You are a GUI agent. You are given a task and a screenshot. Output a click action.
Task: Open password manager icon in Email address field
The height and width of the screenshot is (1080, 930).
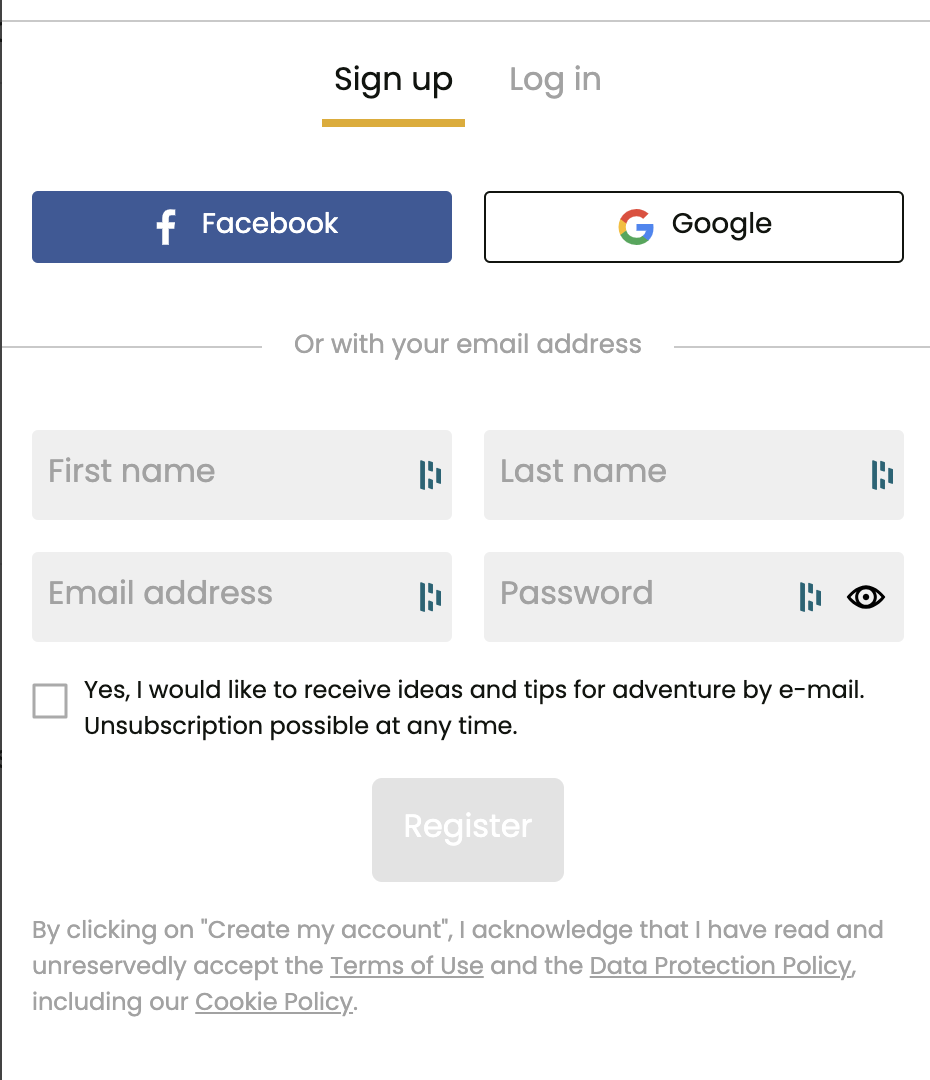(x=431, y=597)
